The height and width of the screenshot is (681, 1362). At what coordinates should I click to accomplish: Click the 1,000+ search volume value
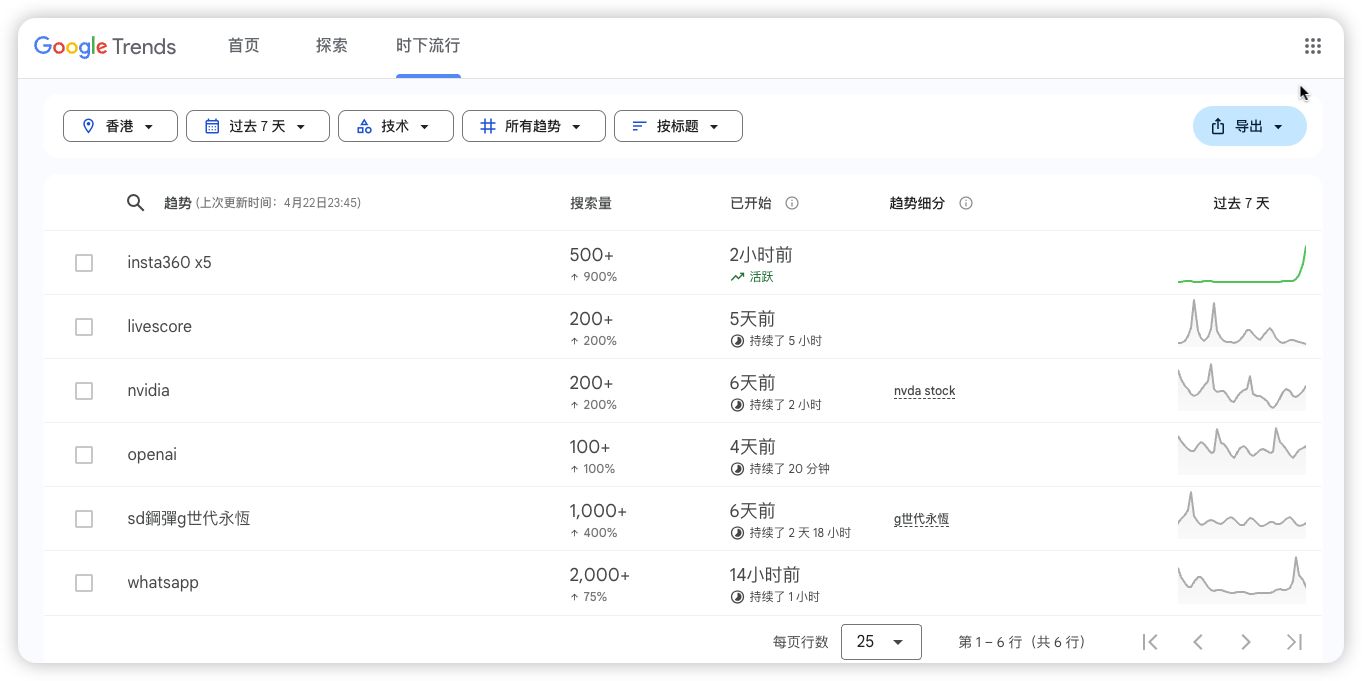(x=598, y=511)
